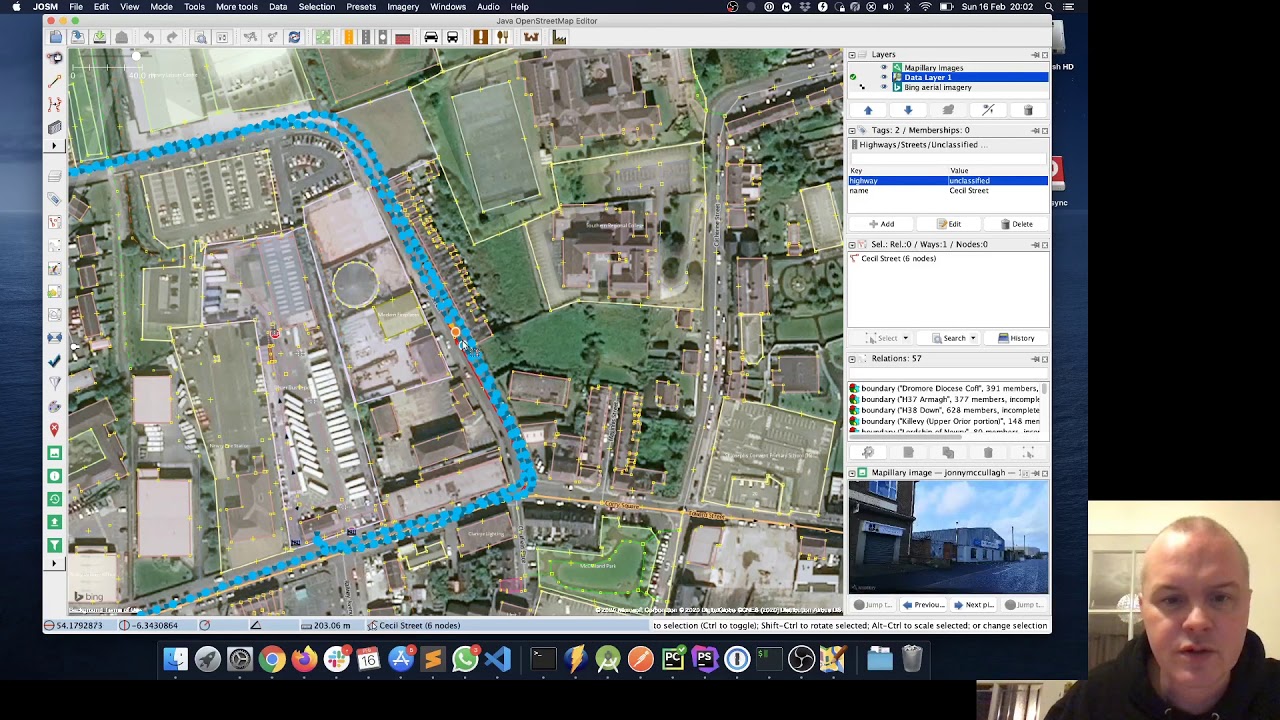Click the Undo arrow in toolbar
Viewport: 1280px width, 720px height.
pos(149,38)
